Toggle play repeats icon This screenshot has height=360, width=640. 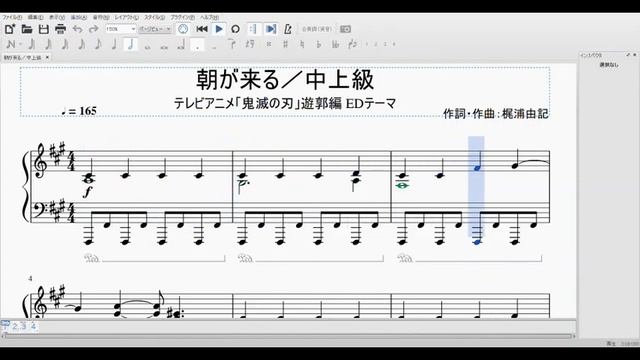[x=253, y=29]
